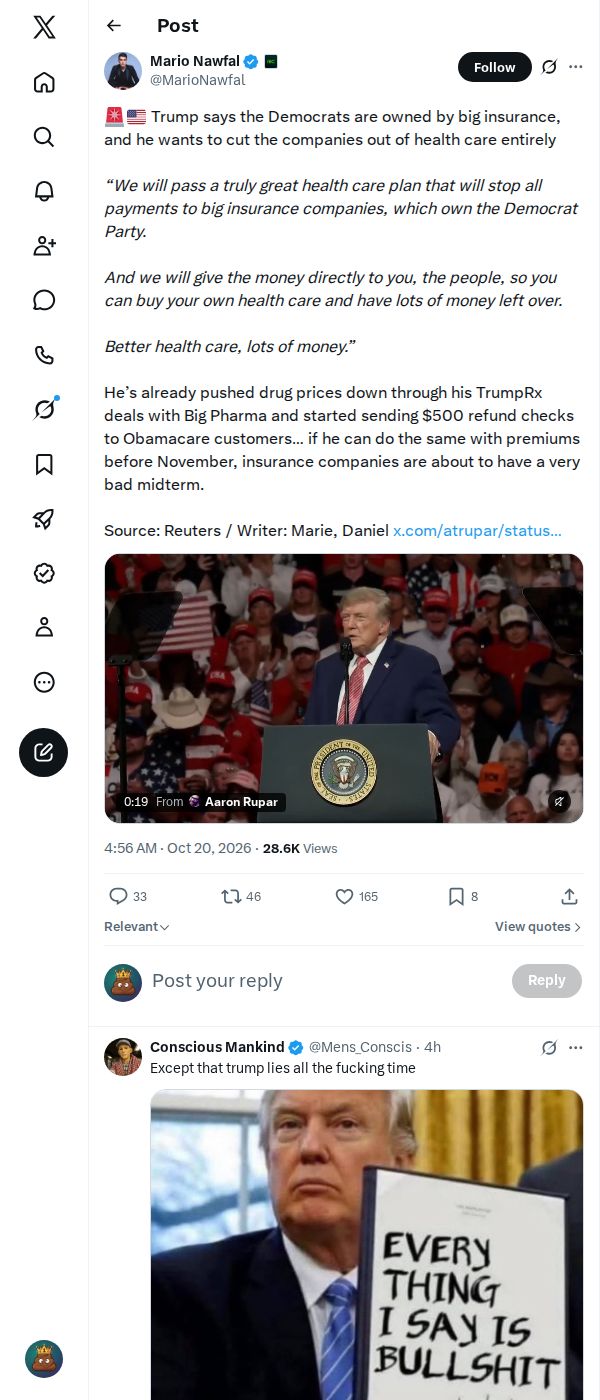Open Search and Explore
This screenshot has width=600, height=1400.
[x=44, y=136]
